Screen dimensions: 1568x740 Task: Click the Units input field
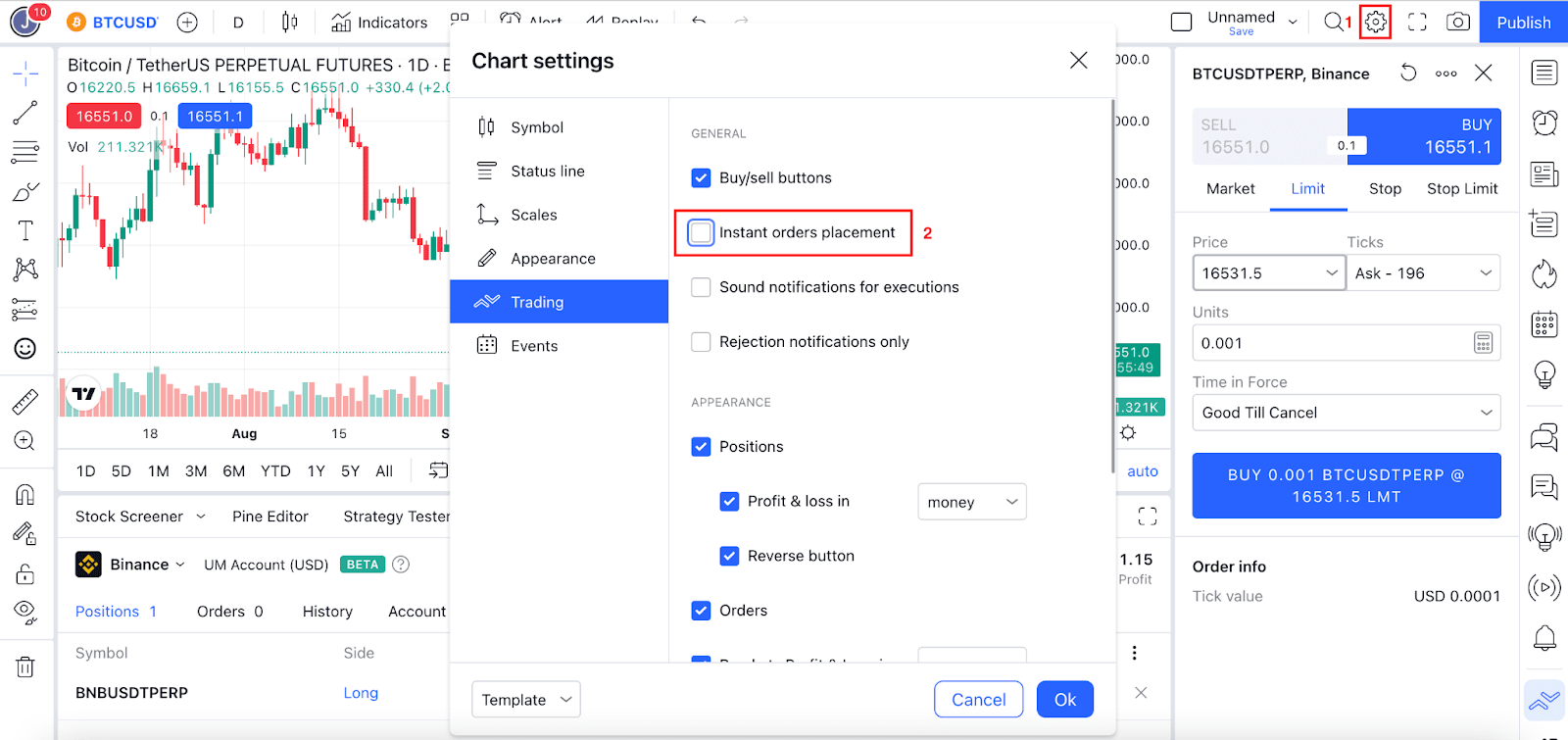(1333, 343)
